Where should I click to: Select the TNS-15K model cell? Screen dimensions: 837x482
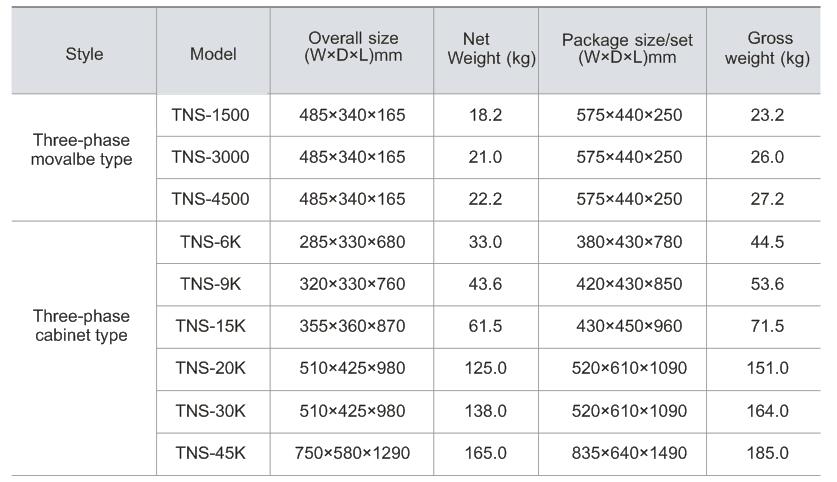point(210,326)
